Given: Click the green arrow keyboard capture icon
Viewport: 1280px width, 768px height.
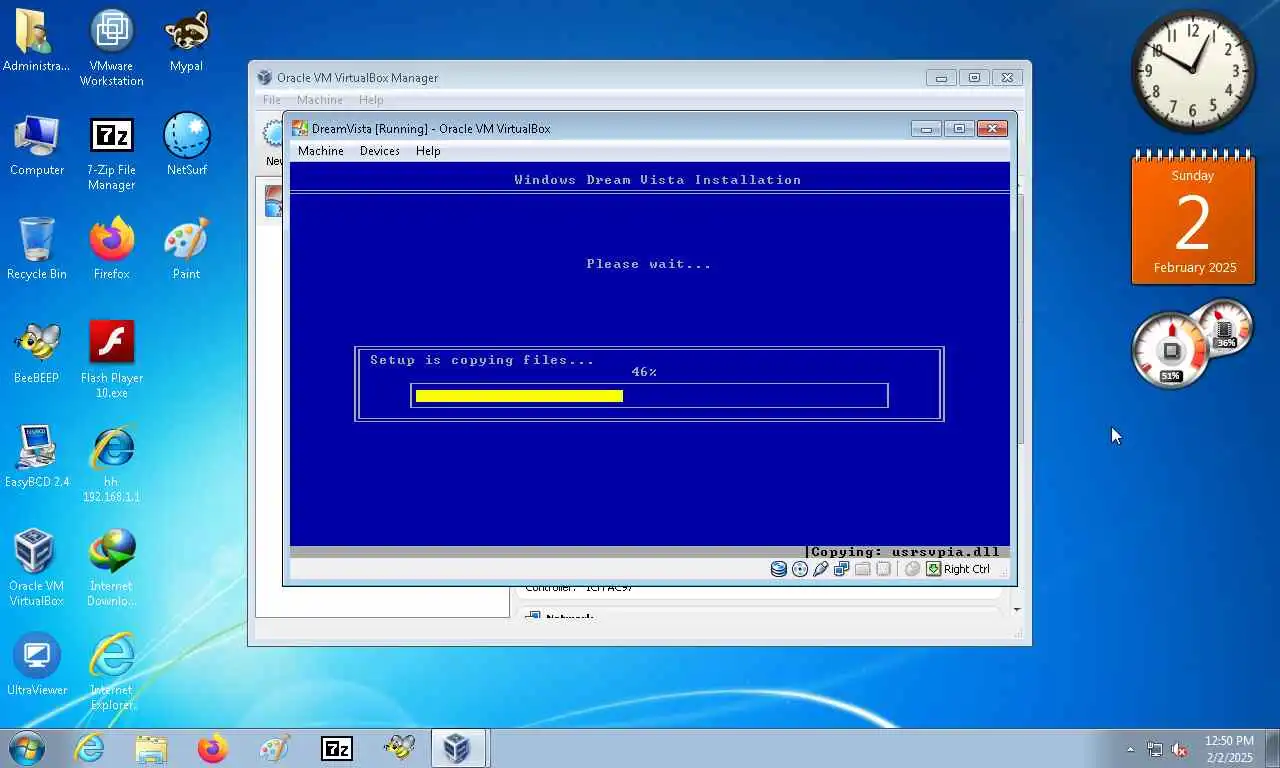Looking at the screenshot, I should pos(933,569).
